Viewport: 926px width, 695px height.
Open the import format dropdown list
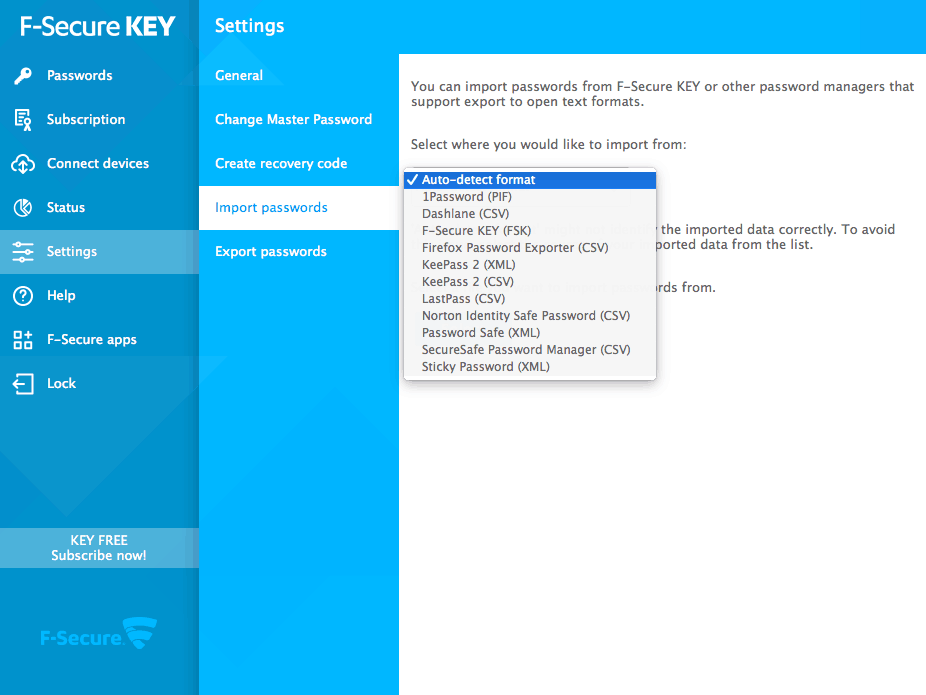(x=530, y=179)
